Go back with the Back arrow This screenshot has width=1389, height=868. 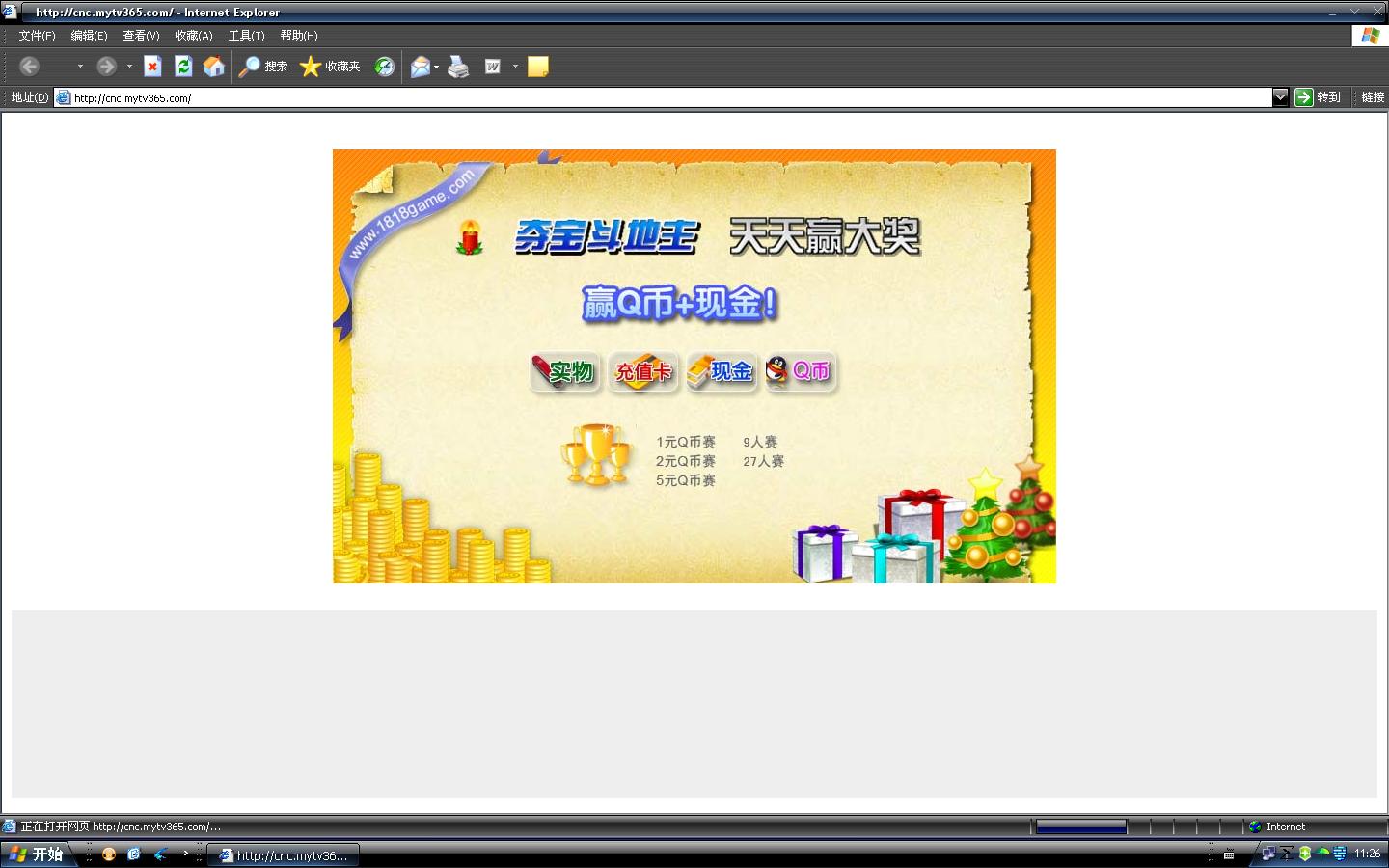click(x=30, y=66)
